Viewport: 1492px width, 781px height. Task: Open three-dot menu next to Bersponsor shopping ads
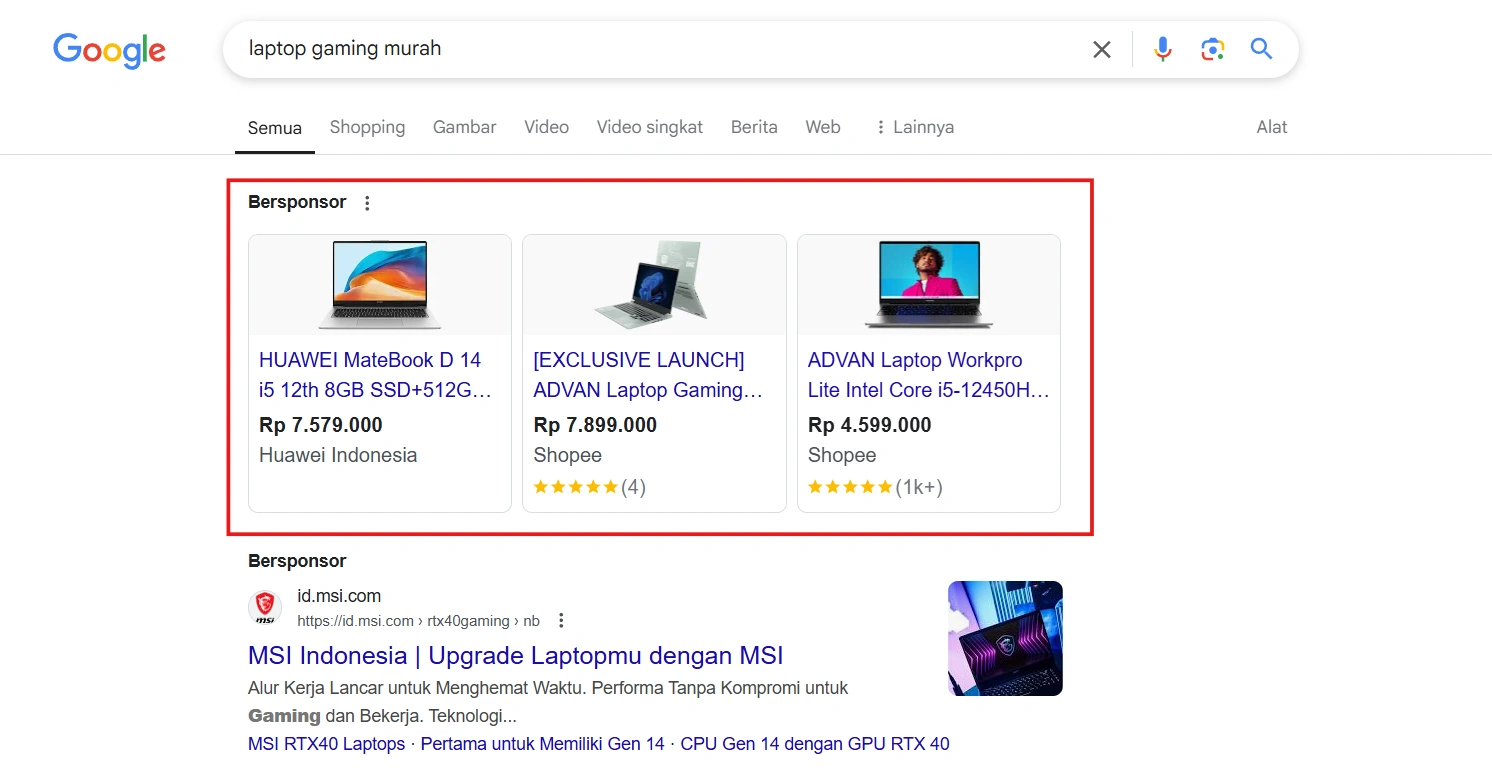367,203
